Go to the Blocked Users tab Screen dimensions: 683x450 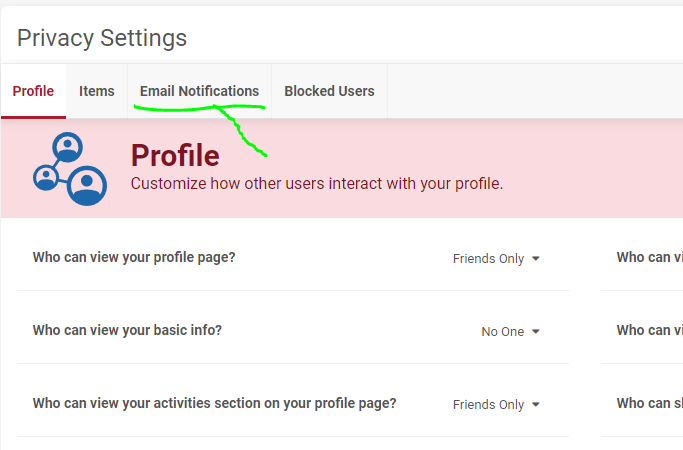(329, 91)
